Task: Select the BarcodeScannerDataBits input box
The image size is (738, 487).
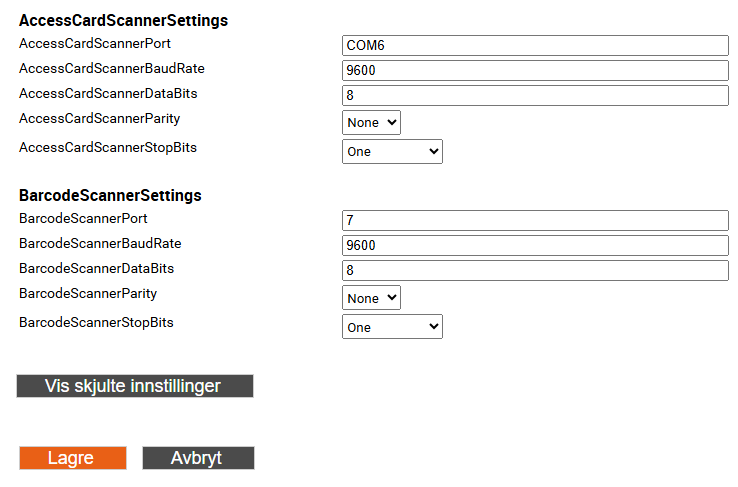Action: (535, 270)
